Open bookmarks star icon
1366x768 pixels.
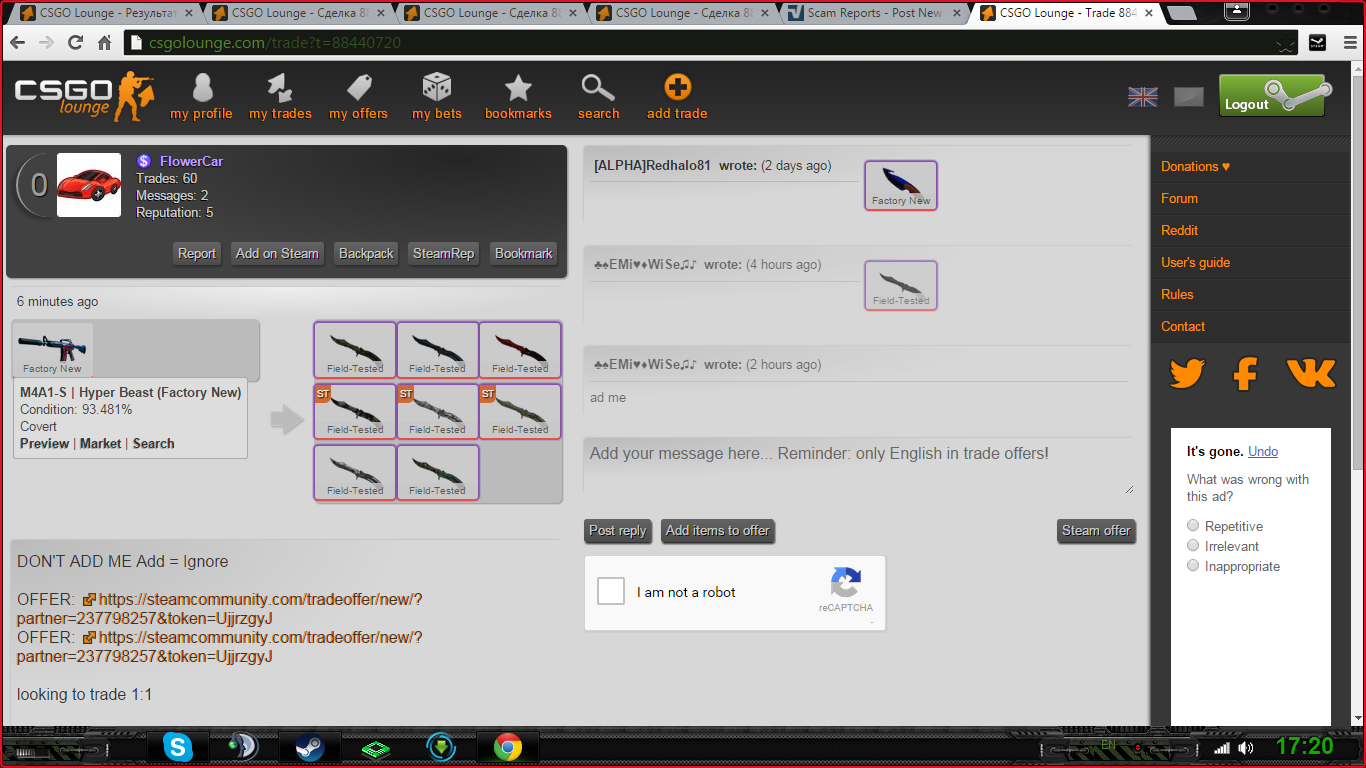(x=518, y=89)
